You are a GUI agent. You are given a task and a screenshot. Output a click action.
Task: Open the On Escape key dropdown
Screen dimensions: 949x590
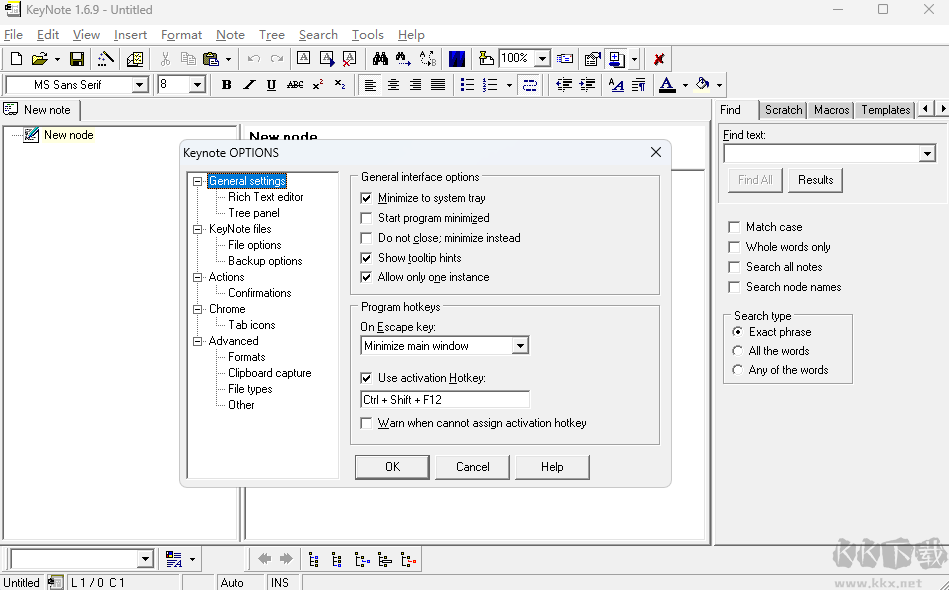click(x=520, y=346)
